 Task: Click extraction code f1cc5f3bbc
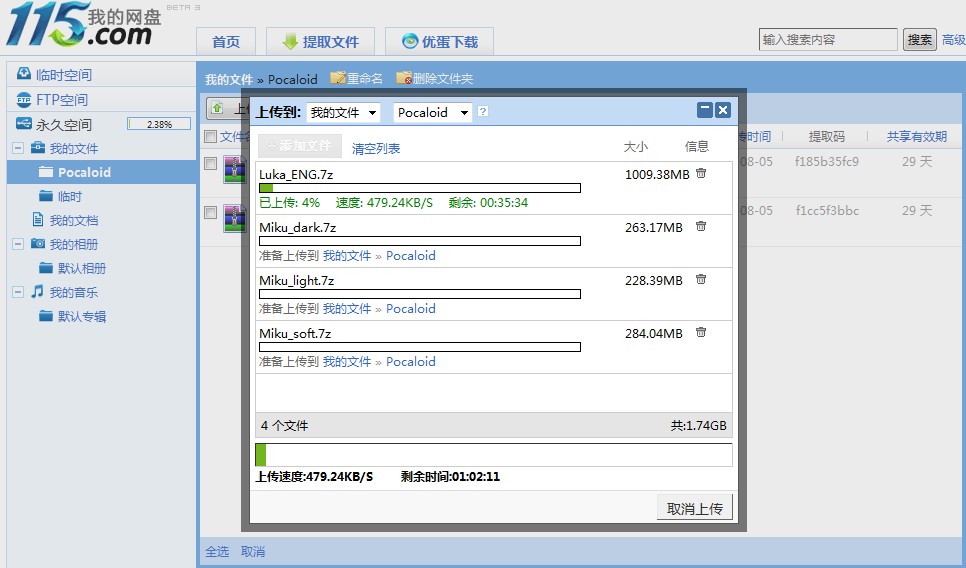click(827, 211)
